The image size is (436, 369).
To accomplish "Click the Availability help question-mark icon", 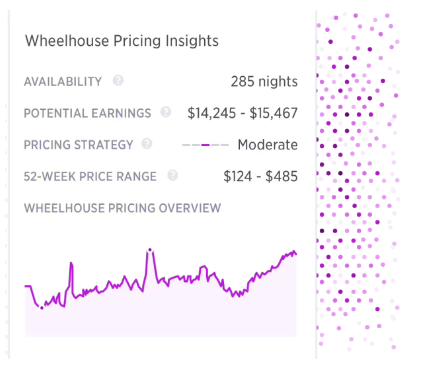I will (118, 80).
